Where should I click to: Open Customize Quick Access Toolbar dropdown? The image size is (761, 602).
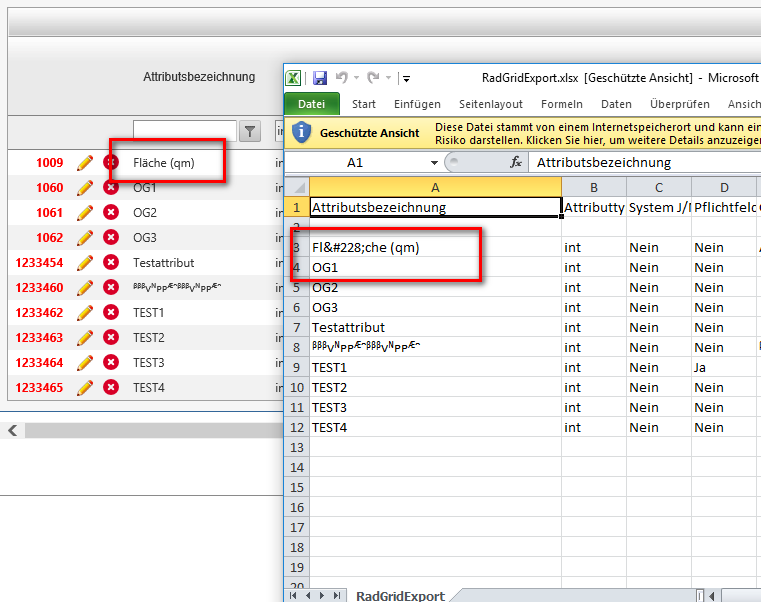coord(407,78)
